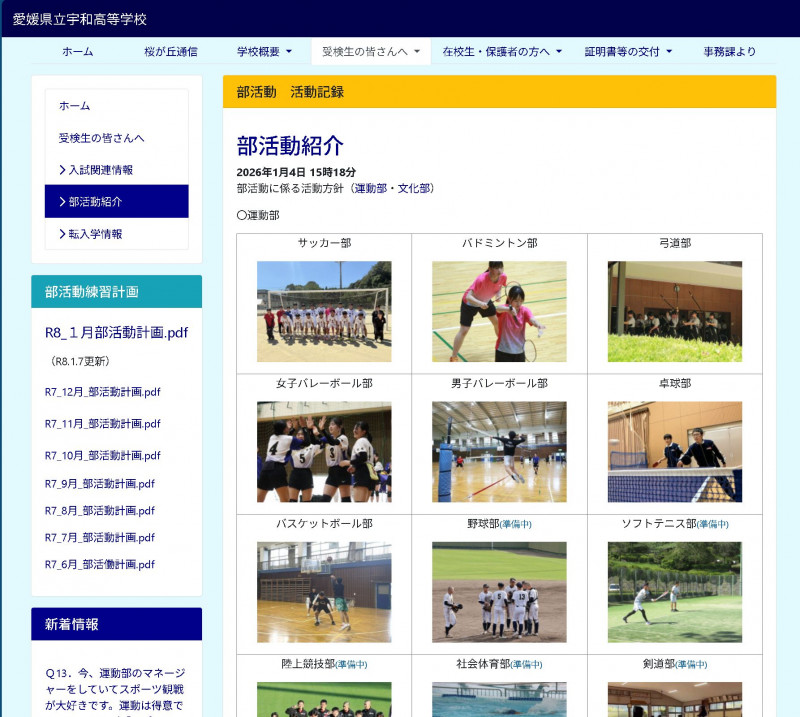This screenshot has width=800, height=717.
Task: Open the 学校概要 dropdown menu
Action: click(264, 52)
